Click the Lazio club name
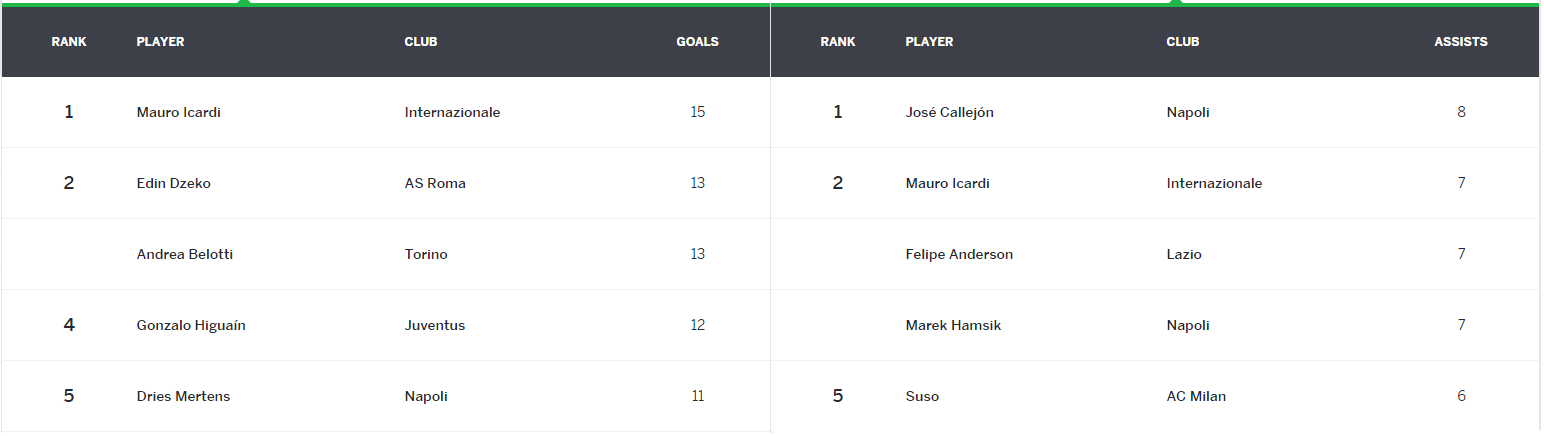Viewport: 1544px width, 436px height. [1183, 254]
